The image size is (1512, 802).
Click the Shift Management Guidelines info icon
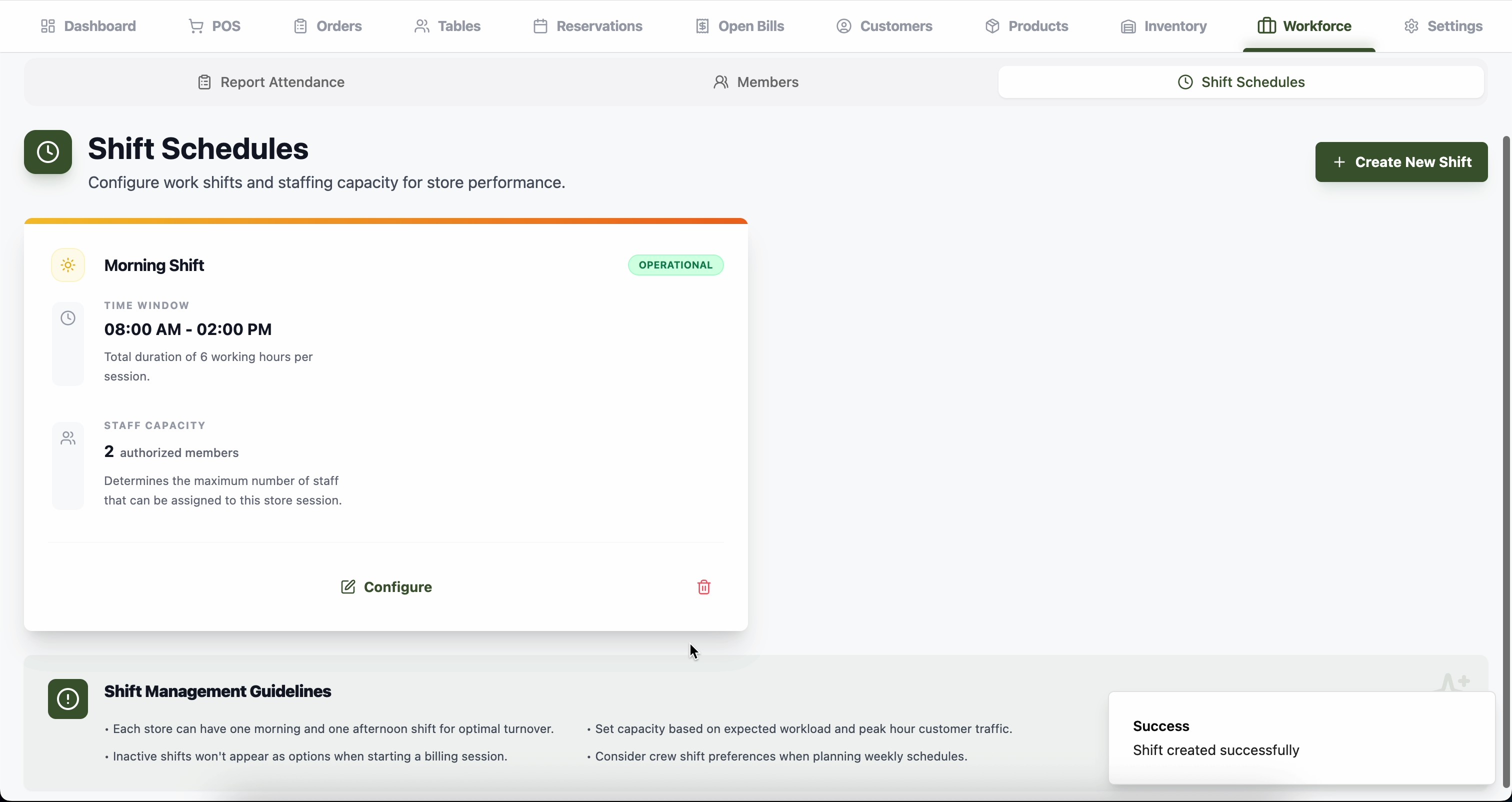(68, 698)
